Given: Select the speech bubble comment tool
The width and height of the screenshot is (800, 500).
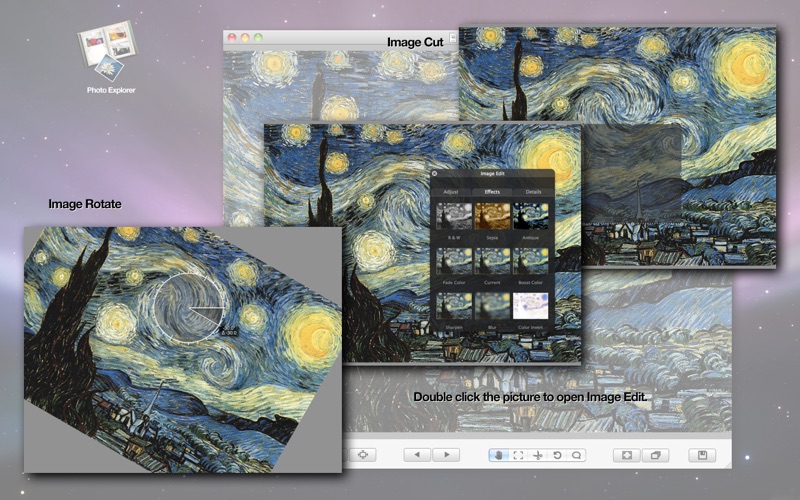Looking at the screenshot, I should click(x=576, y=455).
